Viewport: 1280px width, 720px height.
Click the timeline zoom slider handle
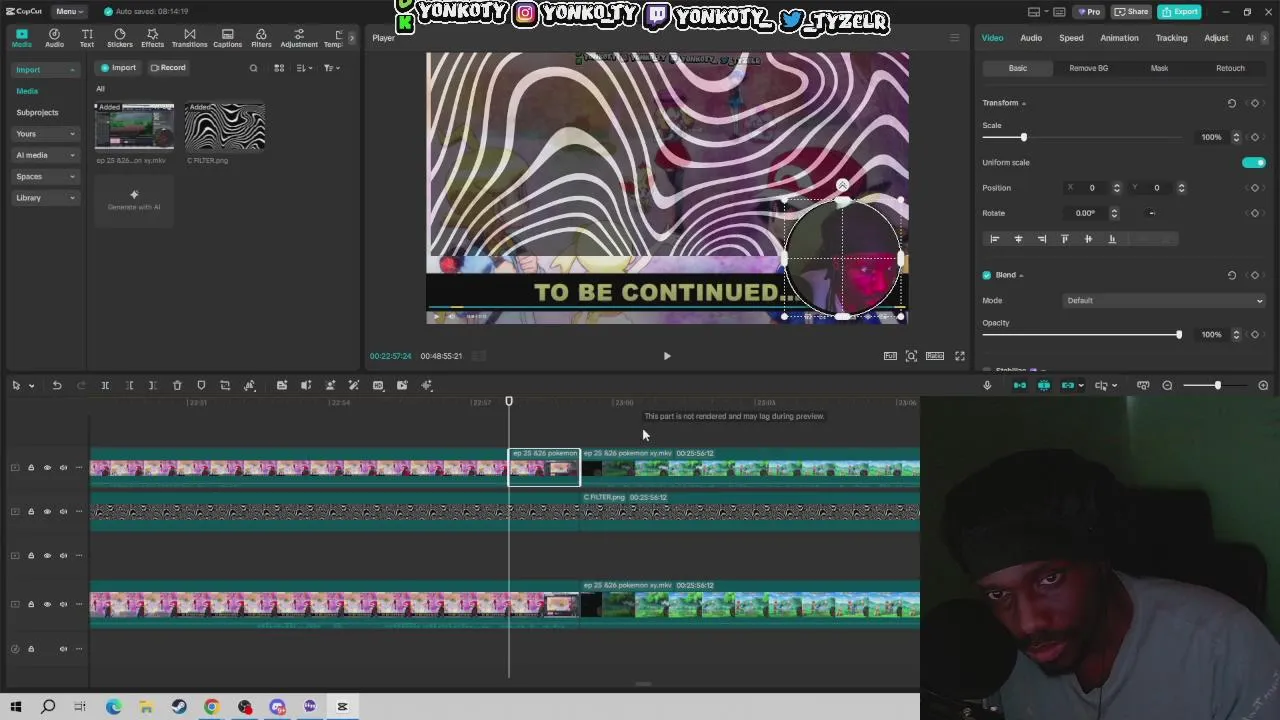pyautogui.click(x=1217, y=385)
